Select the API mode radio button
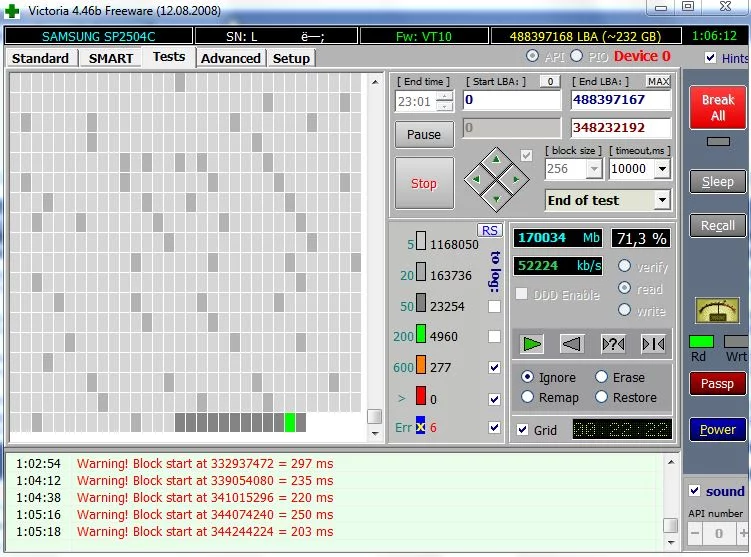The height and width of the screenshot is (557, 751). point(532,56)
